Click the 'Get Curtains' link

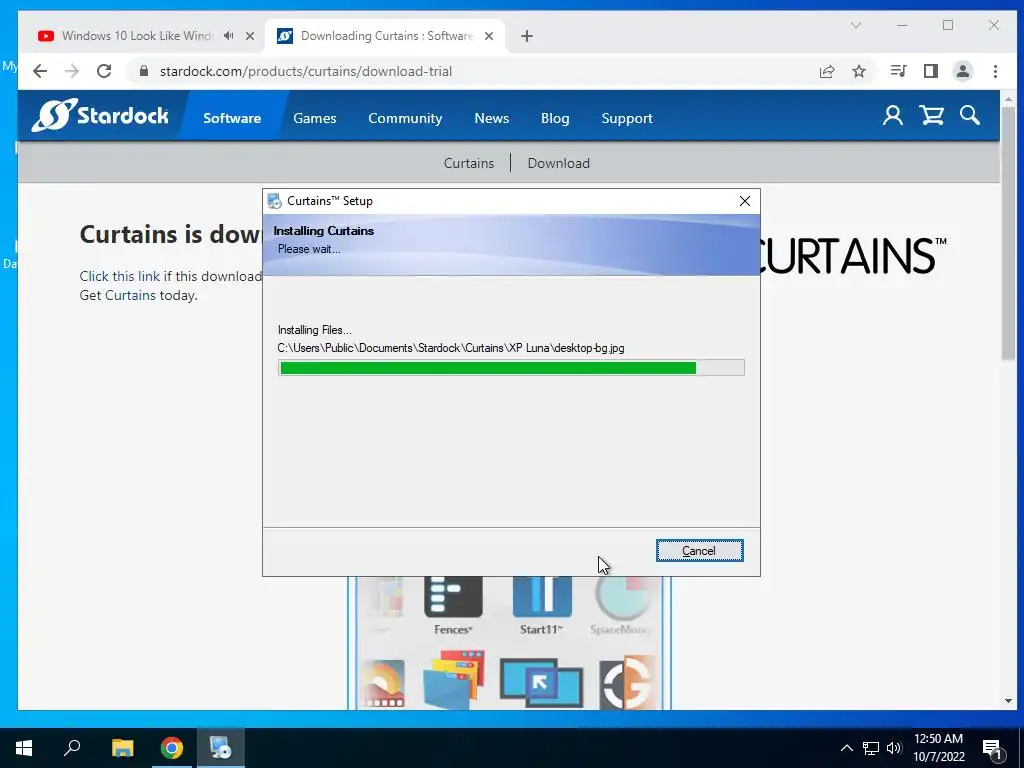coord(118,295)
